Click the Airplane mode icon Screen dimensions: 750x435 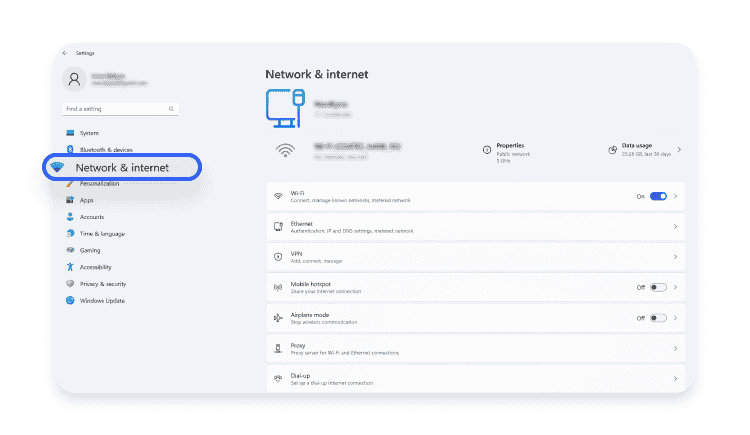(x=278, y=318)
